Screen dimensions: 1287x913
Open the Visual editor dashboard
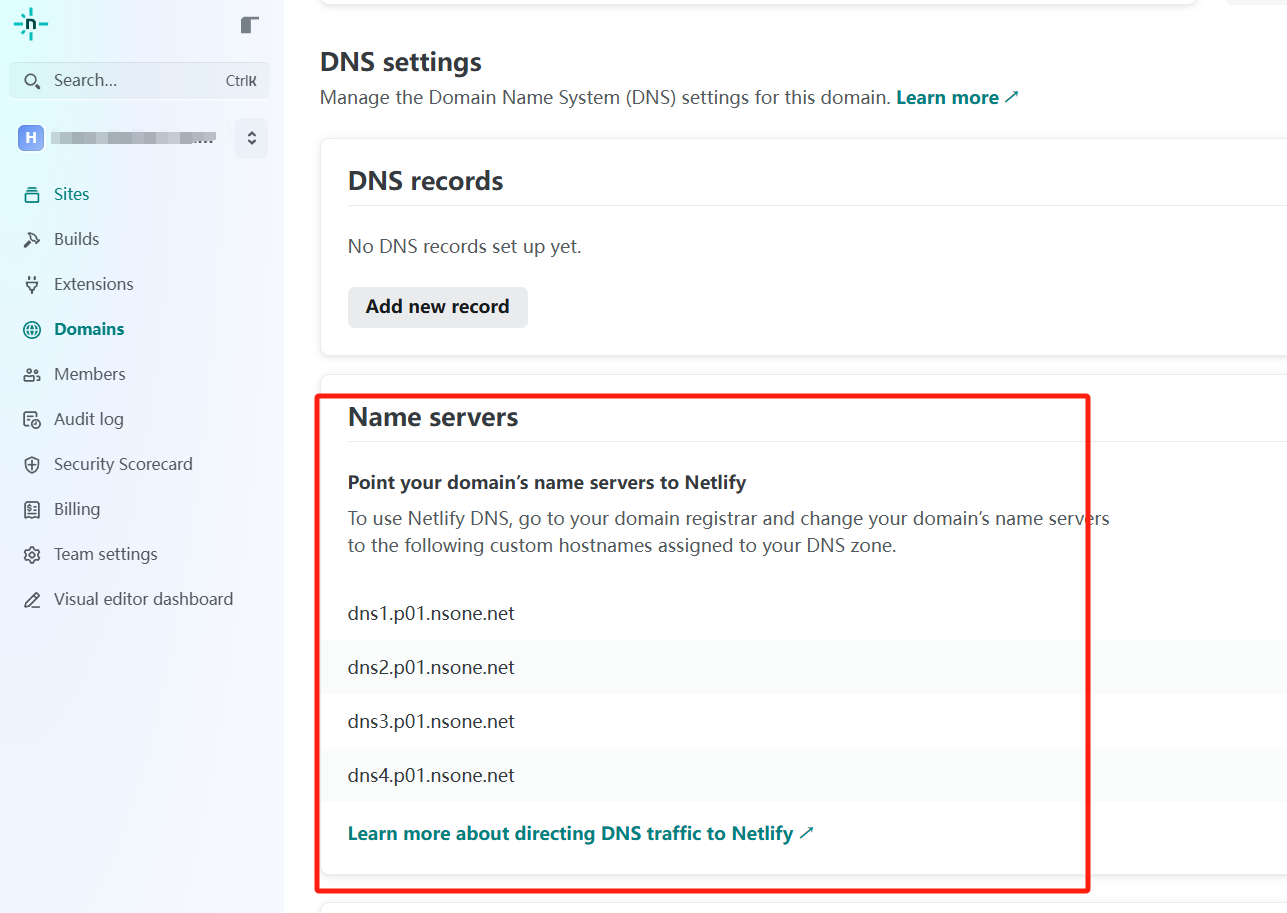[143, 599]
